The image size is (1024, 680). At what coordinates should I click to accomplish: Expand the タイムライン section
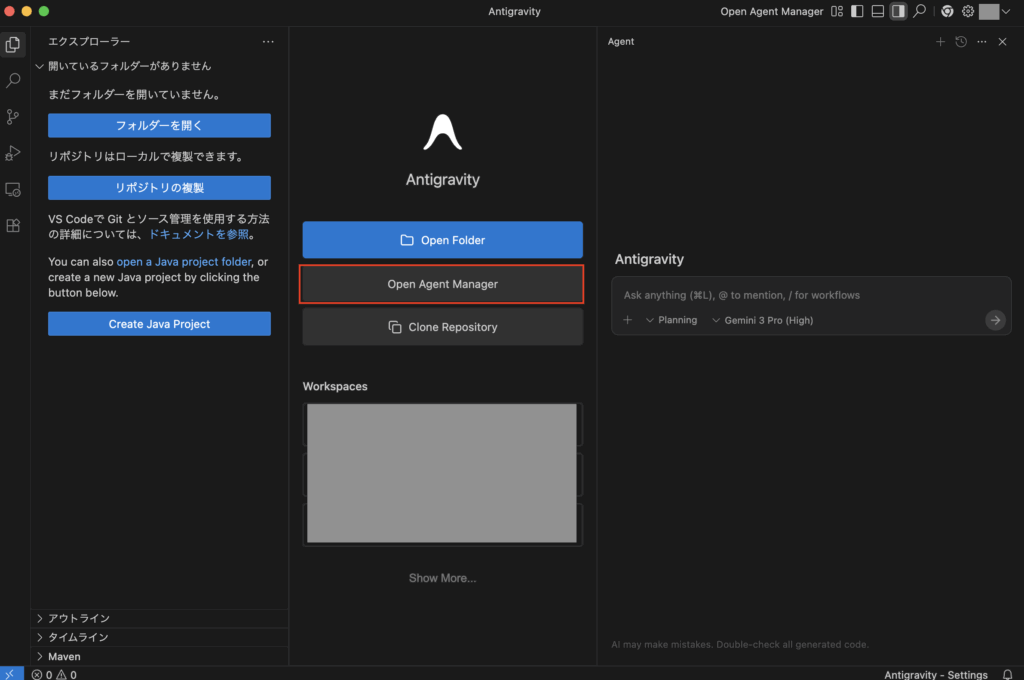[78, 637]
